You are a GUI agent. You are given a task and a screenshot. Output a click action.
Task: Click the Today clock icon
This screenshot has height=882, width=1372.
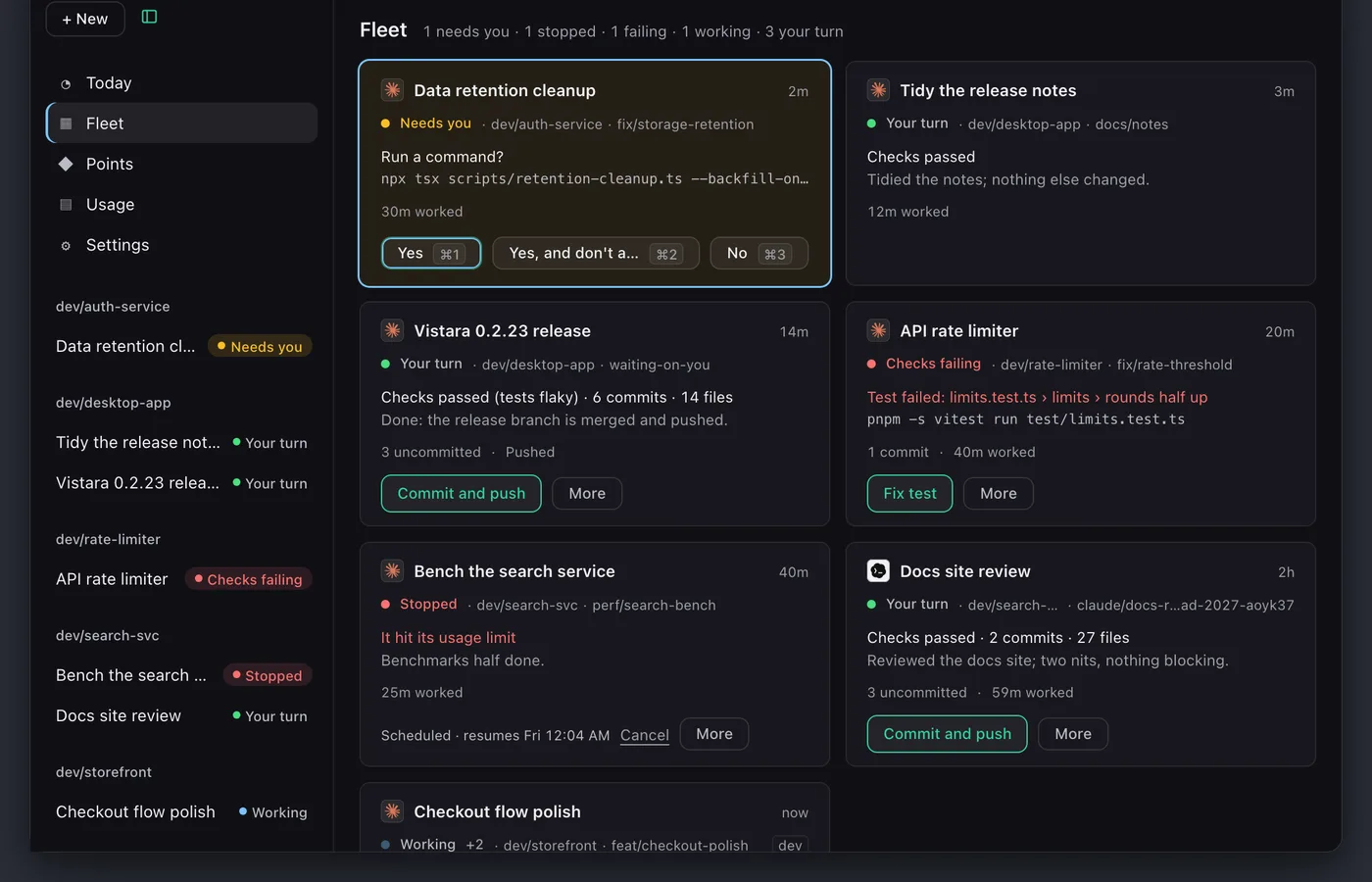66,84
